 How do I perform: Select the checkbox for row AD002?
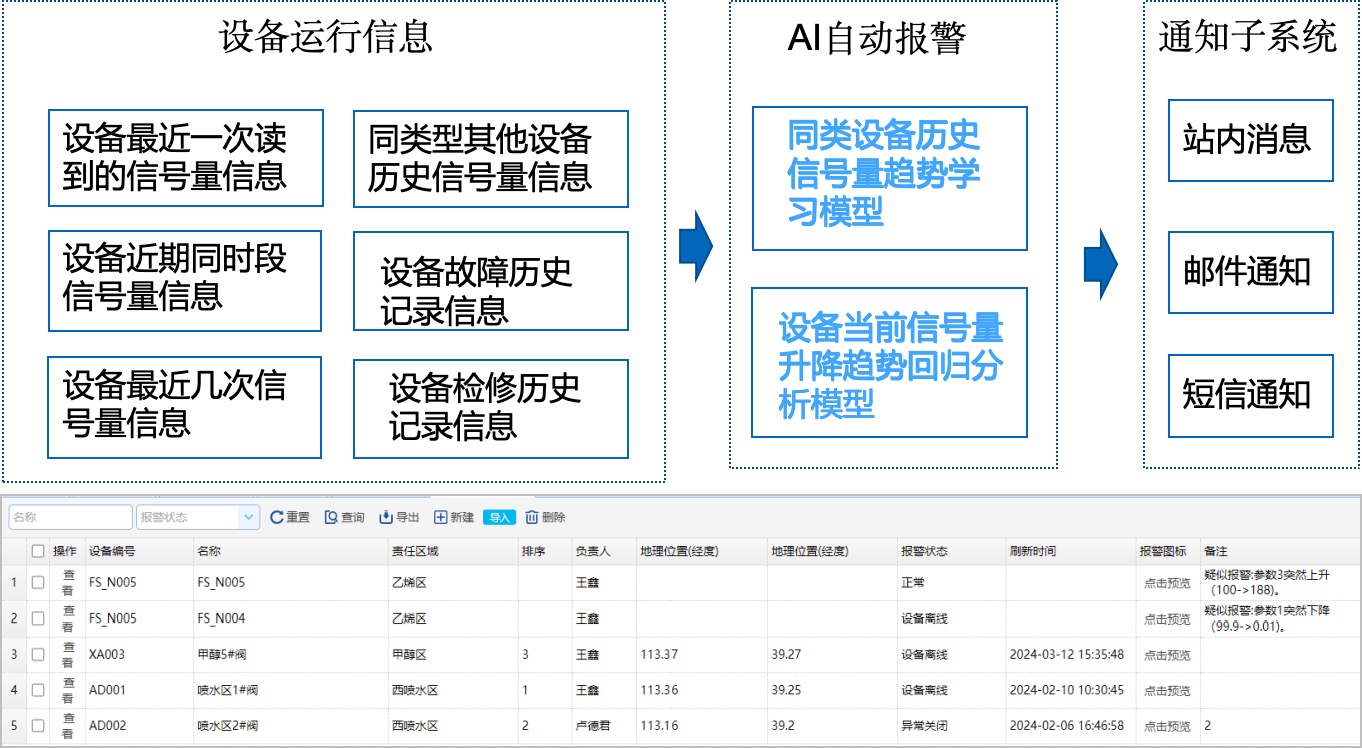(38, 726)
